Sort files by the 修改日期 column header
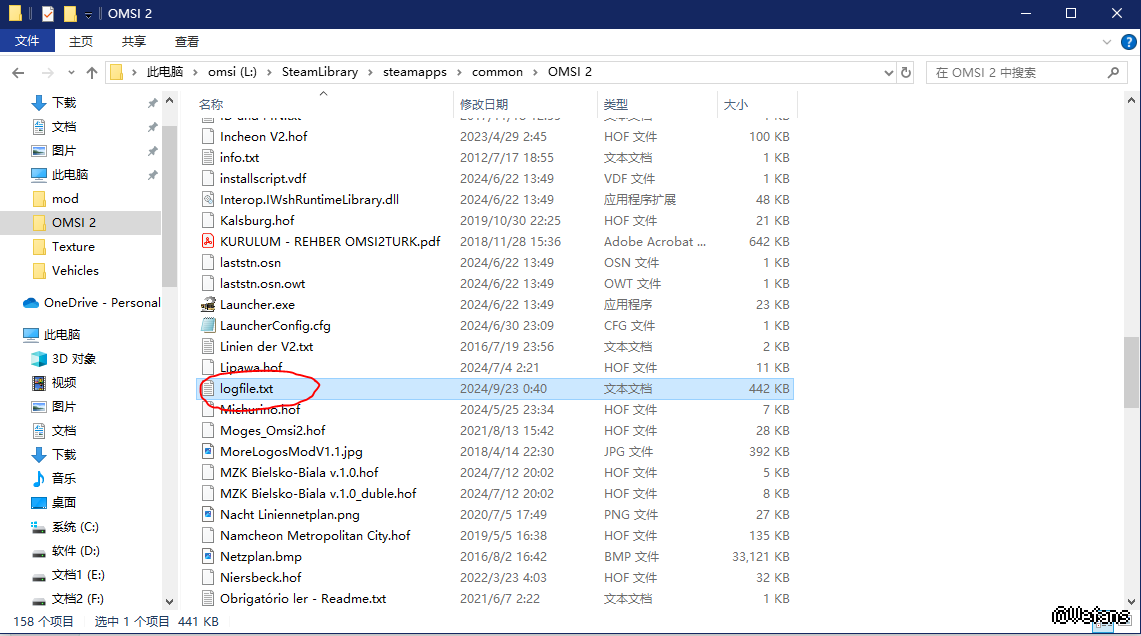Viewport: 1141px width, 636px height. pyautogui.click(x=484, y=104)
